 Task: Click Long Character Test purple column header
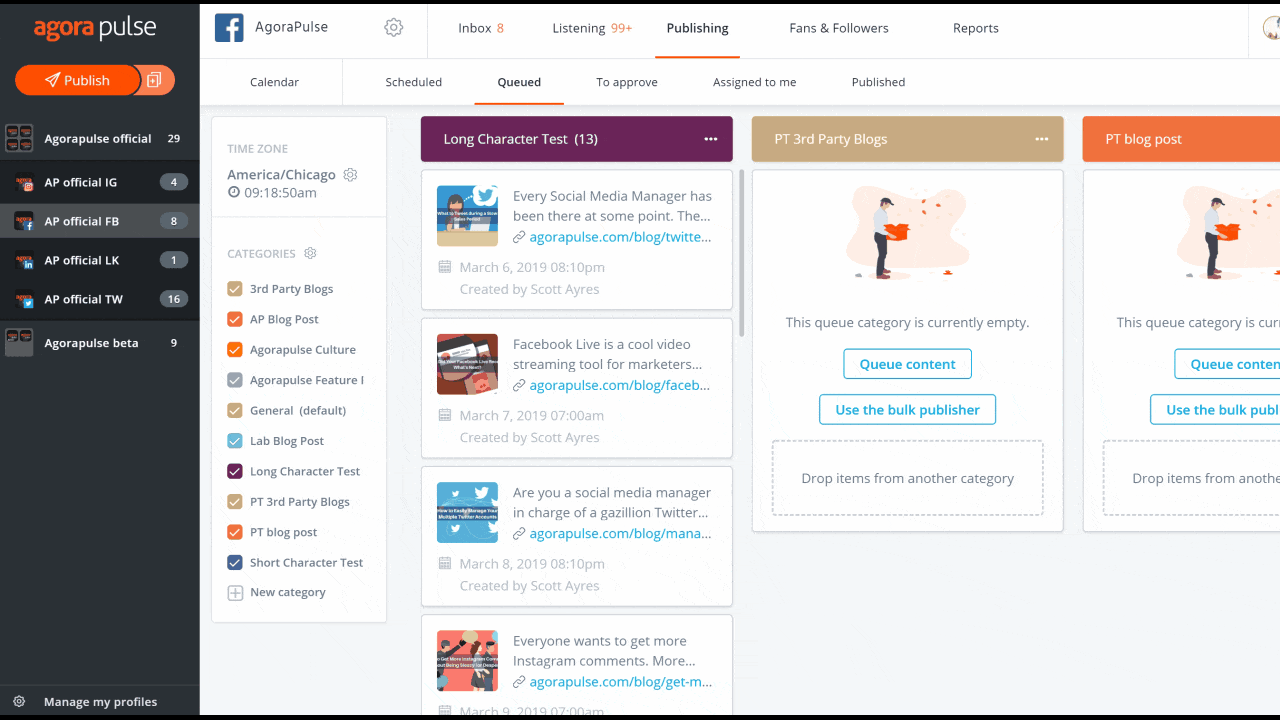pos(577,139)
